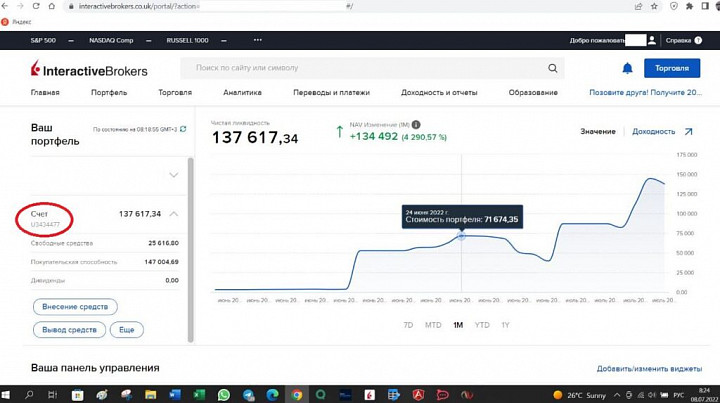This screenshot has height=403, width=720.
Task: Go to browser home page icon
Action: [51, 6]
